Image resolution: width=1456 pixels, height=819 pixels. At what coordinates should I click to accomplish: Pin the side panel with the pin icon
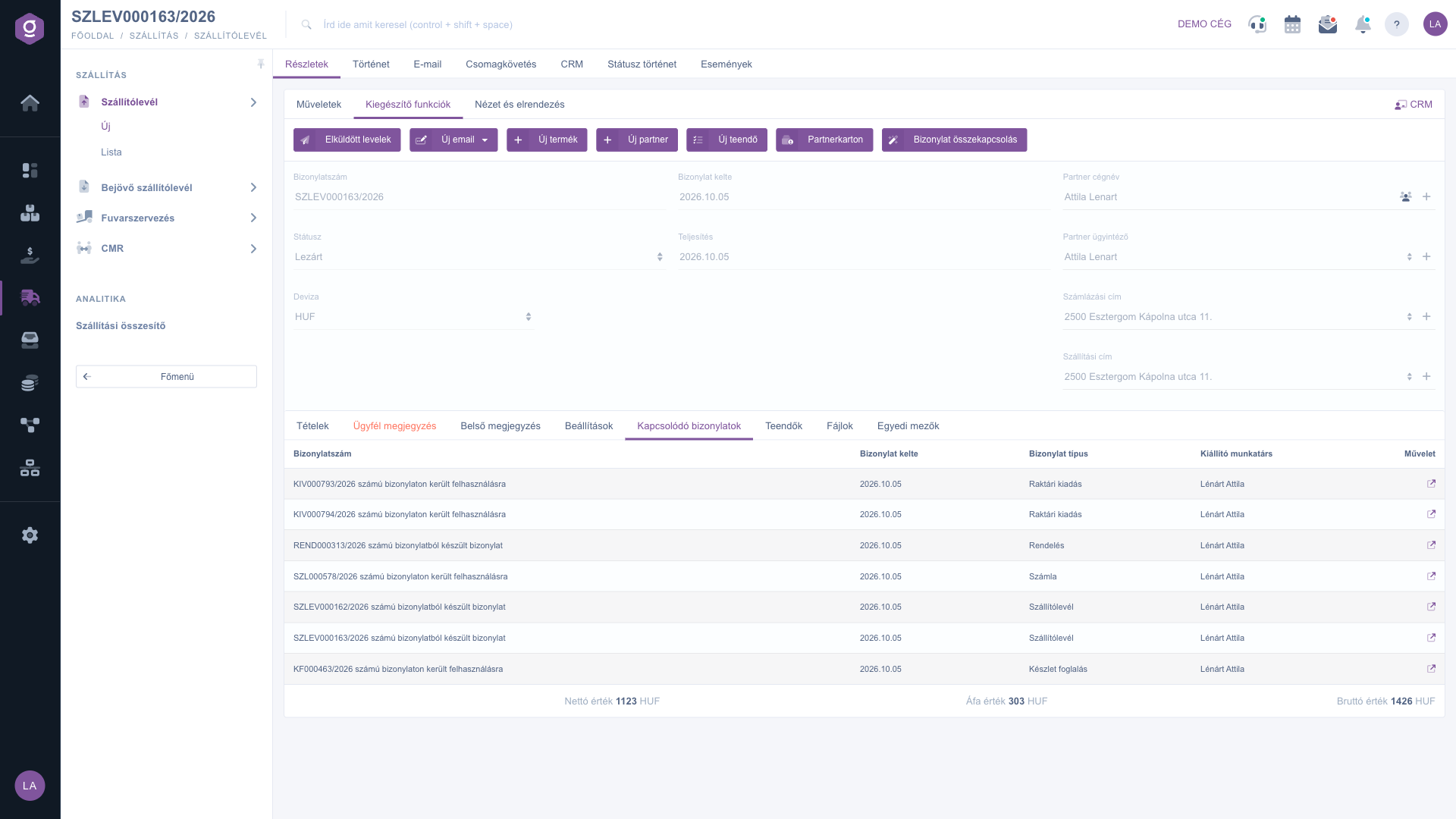coord(261,64)
